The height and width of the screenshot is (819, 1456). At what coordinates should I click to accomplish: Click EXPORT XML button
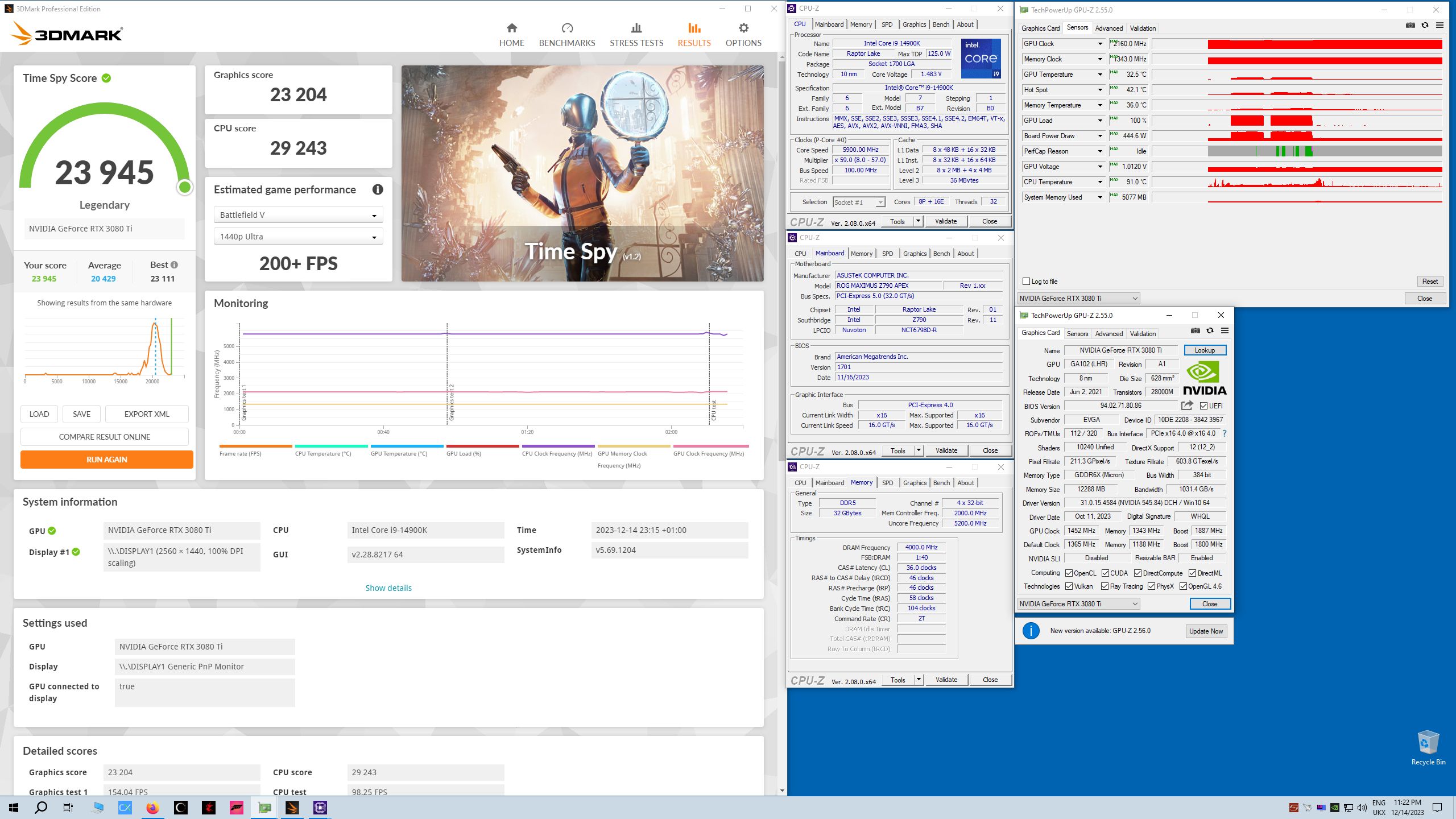coord(147,414)
